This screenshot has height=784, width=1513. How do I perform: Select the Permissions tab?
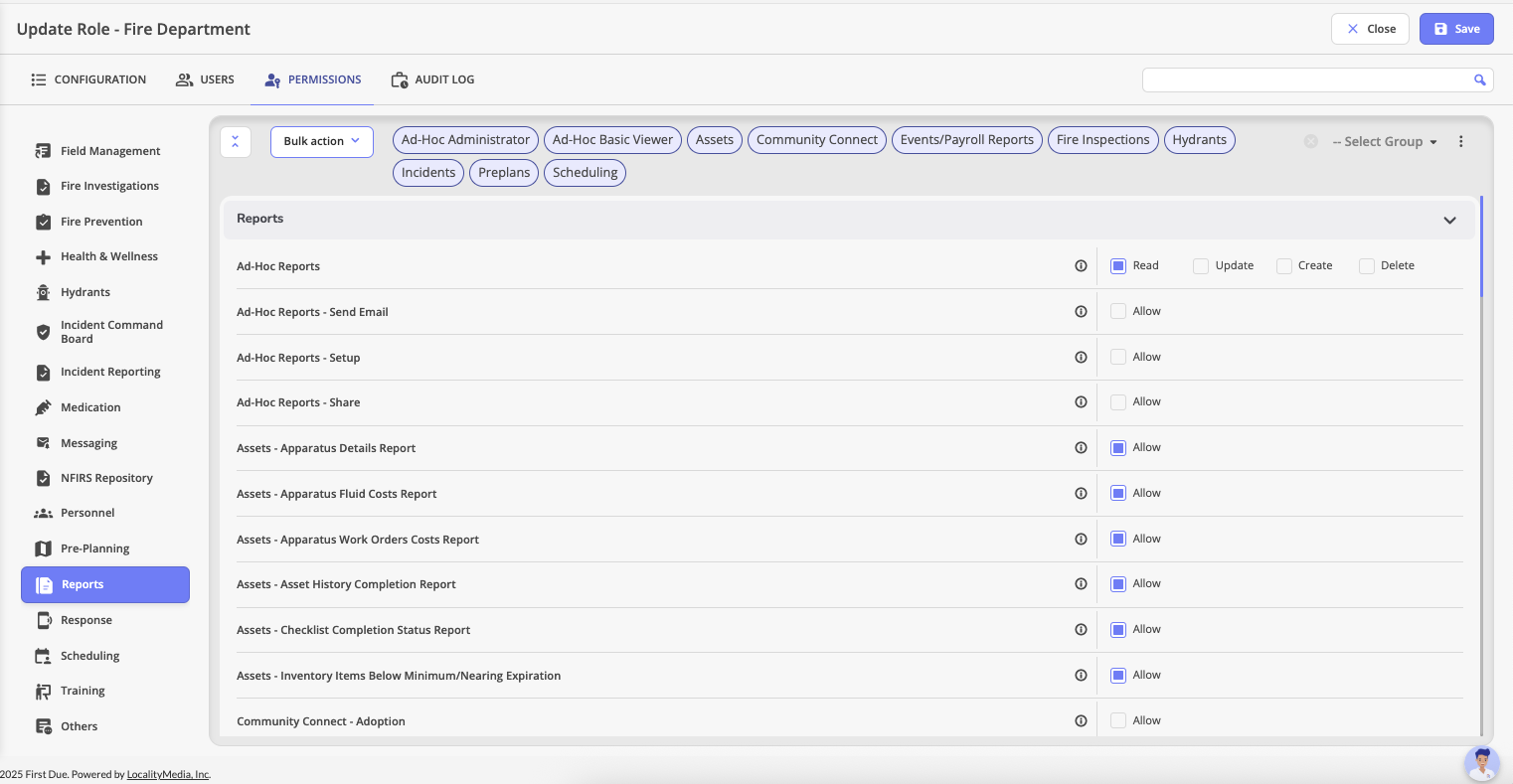click(x=312, y=79)
